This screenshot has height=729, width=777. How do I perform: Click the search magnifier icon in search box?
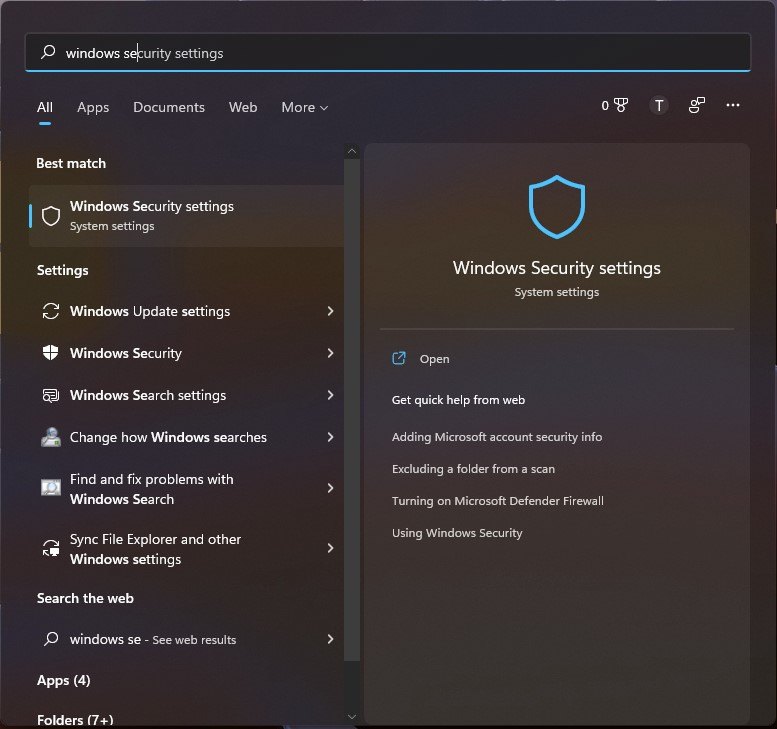pyautogui.click(x=48, y=52)
